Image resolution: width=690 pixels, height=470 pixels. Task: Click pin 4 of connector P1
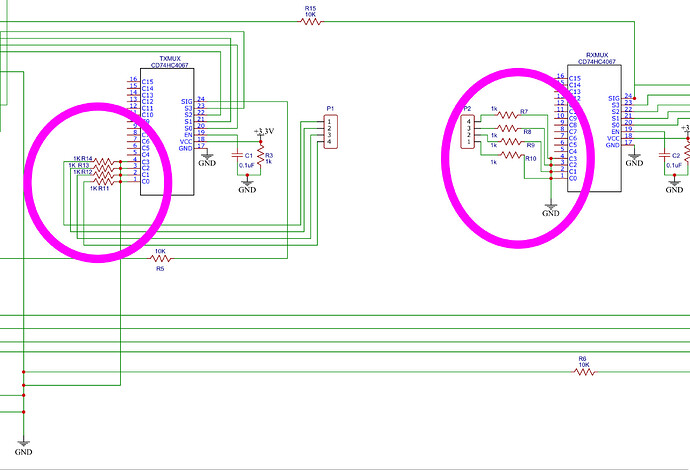click(x=329, y=142)
